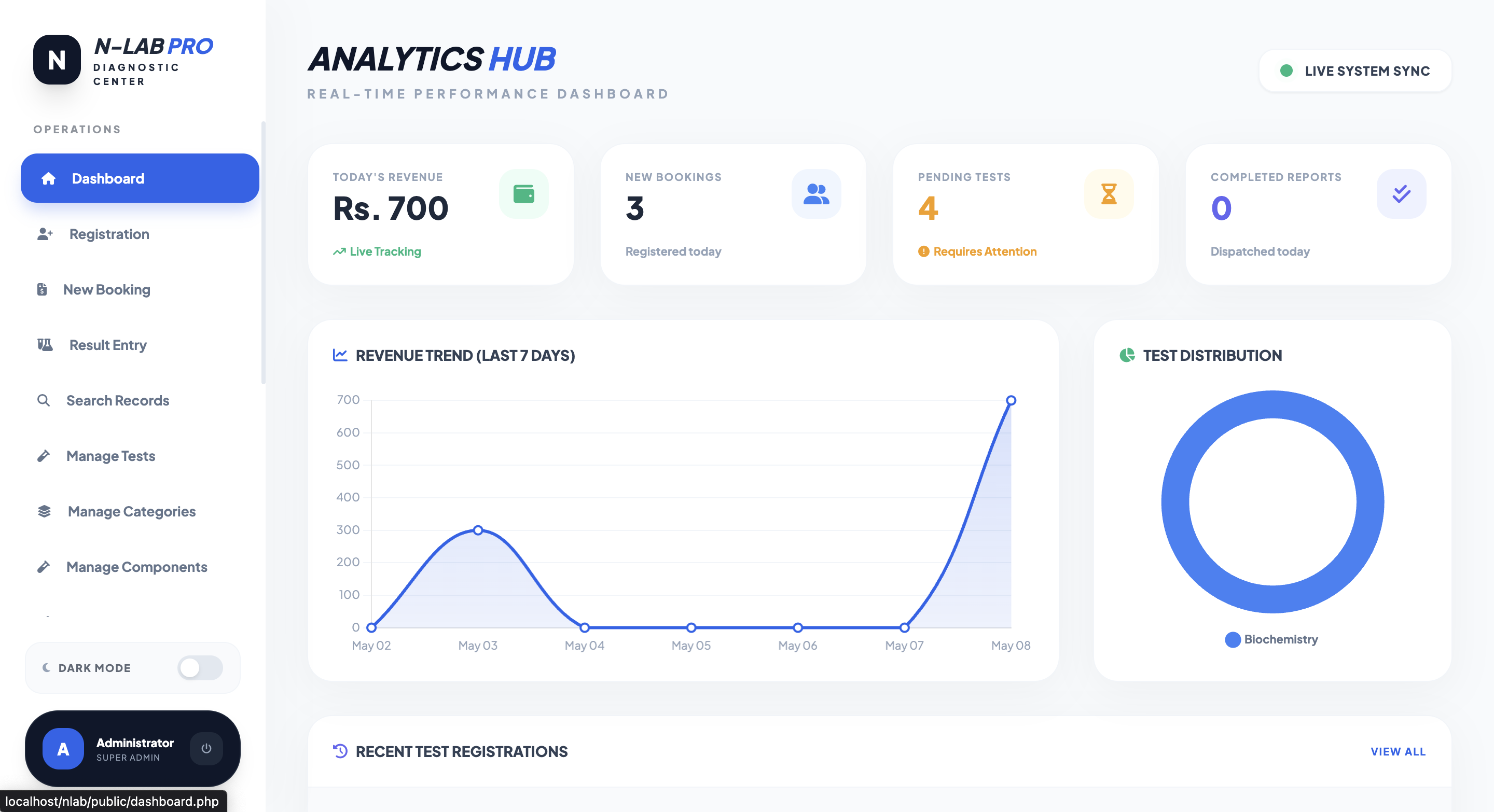Click the Result Entry flask icon
This screenshot has height=812, width=1494.
45,345
